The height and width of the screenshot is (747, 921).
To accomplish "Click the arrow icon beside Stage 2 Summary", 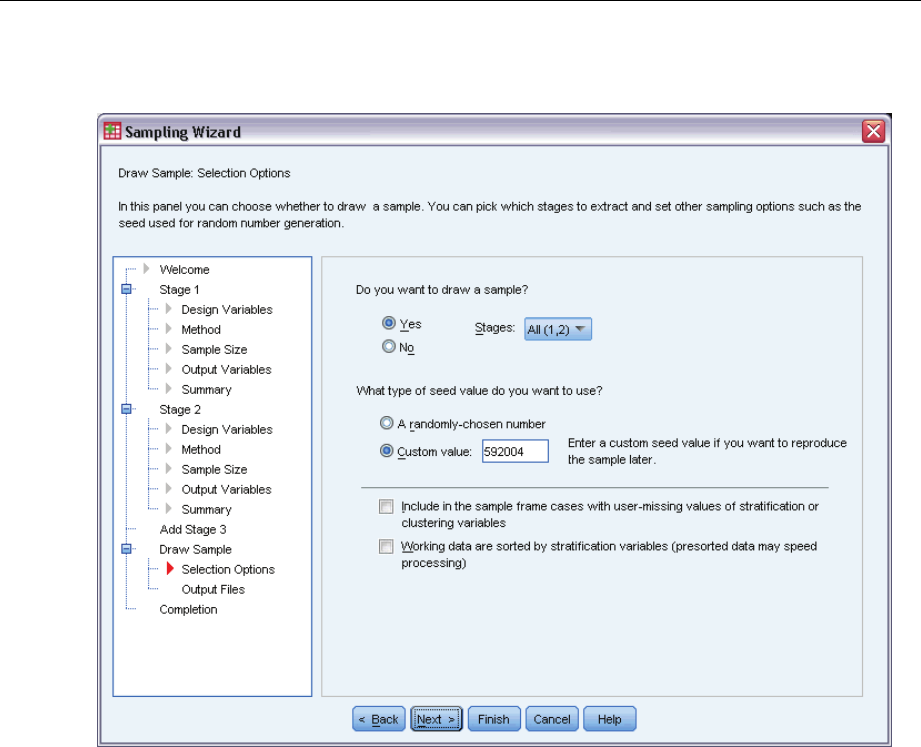I will [169, 508].
